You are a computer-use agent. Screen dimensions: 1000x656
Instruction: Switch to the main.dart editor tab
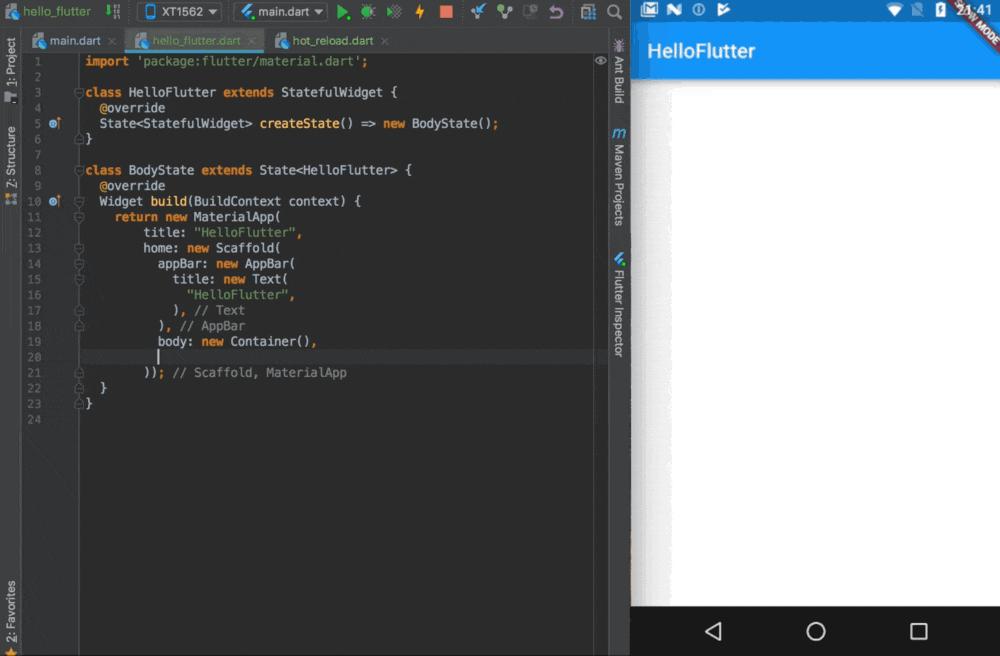point(75,41)
